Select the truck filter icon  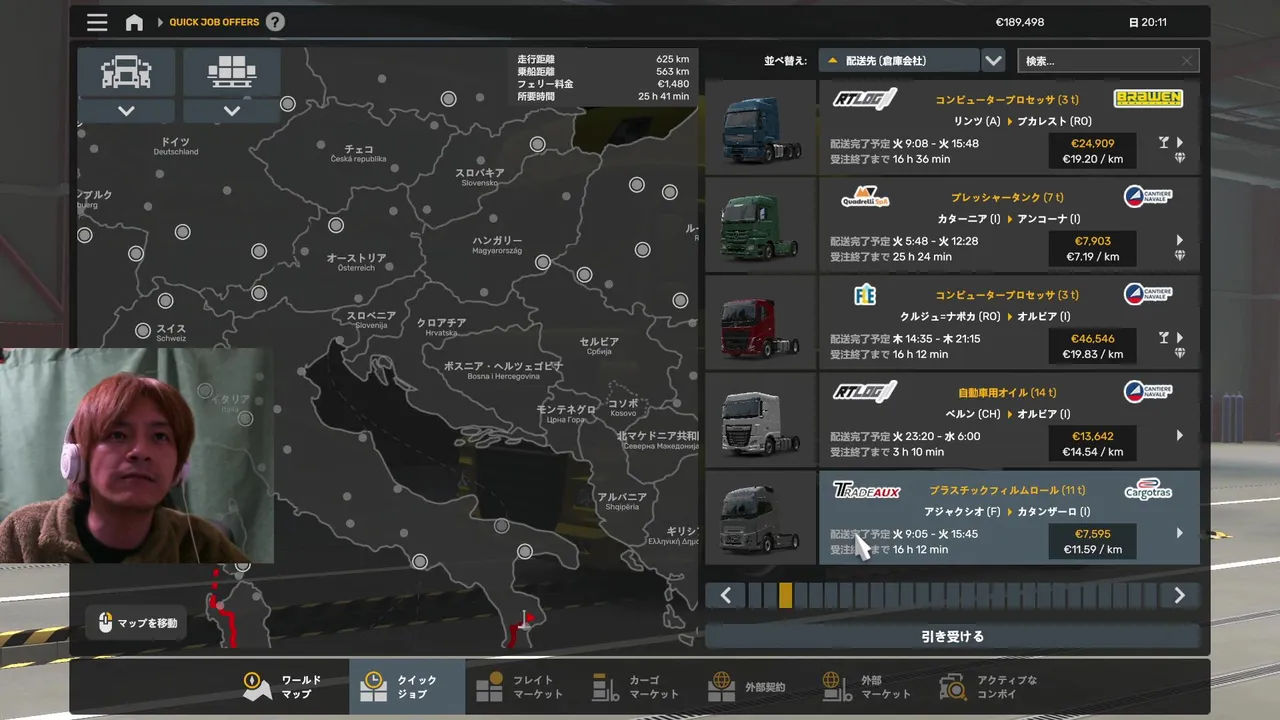(x=126, y=72)
